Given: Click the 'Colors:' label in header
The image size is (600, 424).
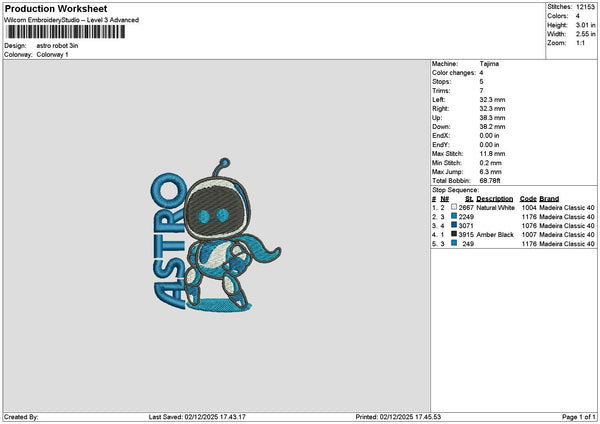Looking at the screenshot, I should 558,16.
